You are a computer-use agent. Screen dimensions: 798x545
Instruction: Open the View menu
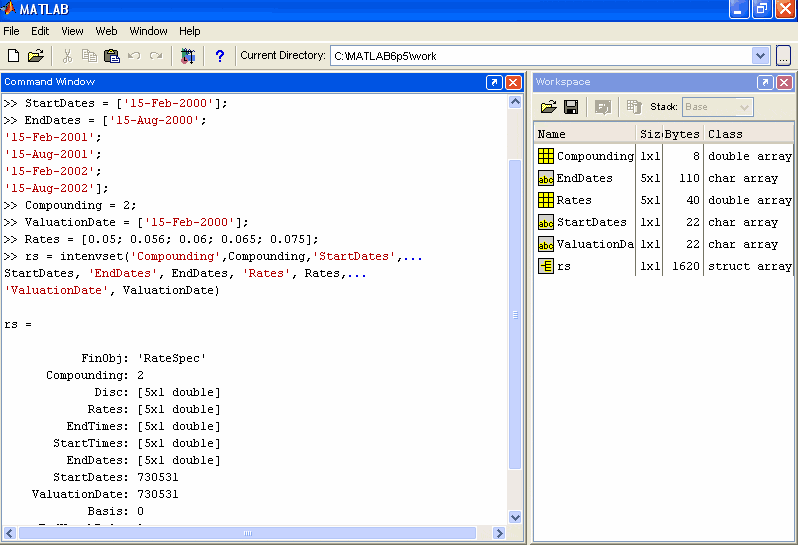tap(72, 31)
